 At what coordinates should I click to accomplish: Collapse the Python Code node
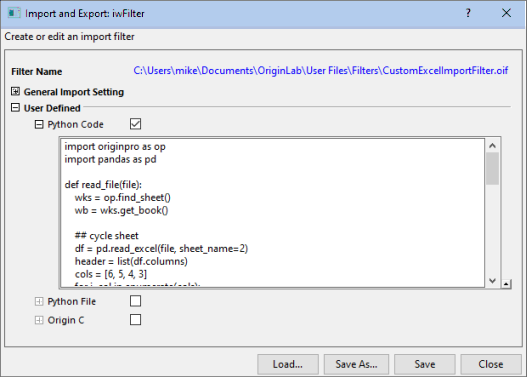pyautogui.click(x=39, y=124)
